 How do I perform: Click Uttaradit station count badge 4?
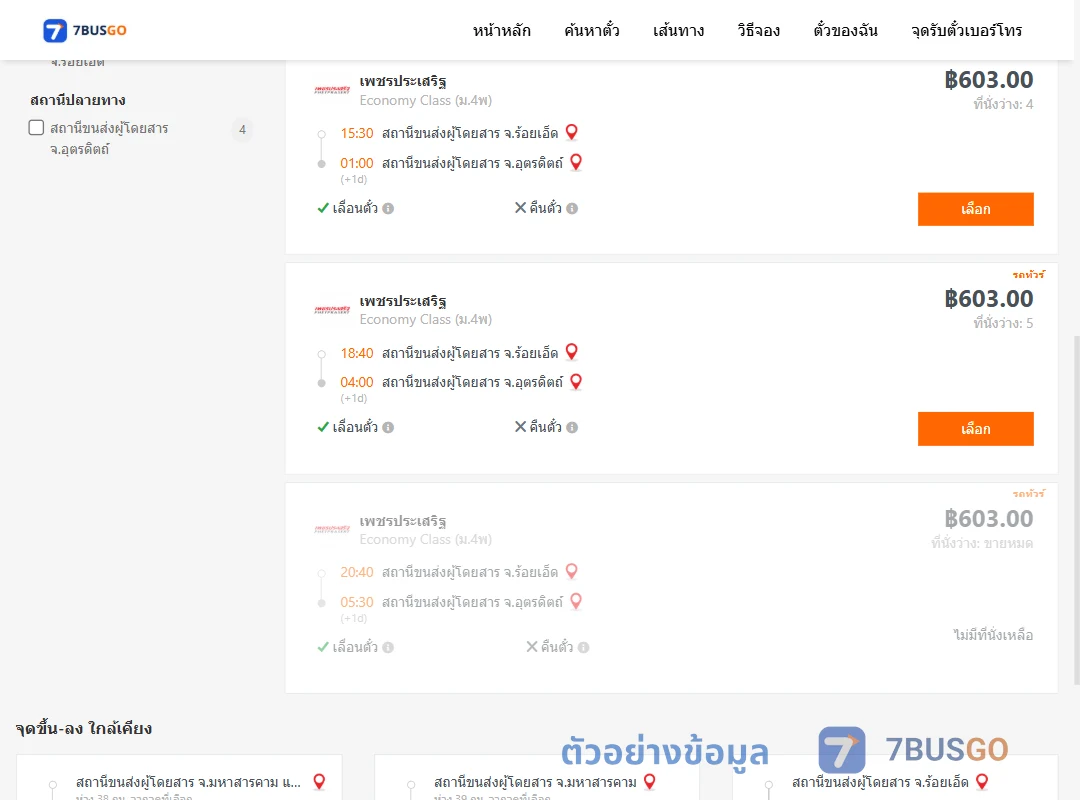242,130
